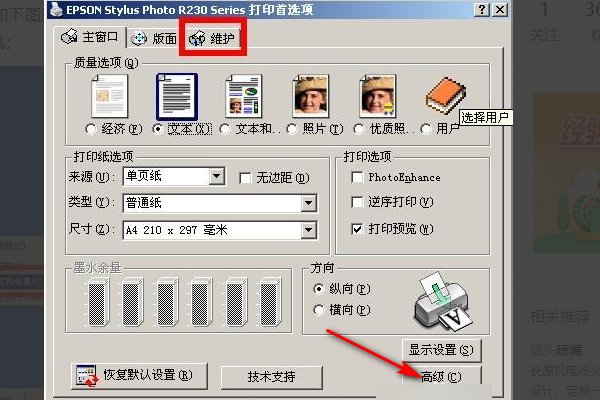Image resolution: width=600 pixels, height=400 pixels.
Task: Choose the Best Photo quality icon
Action: pos(378,96)
